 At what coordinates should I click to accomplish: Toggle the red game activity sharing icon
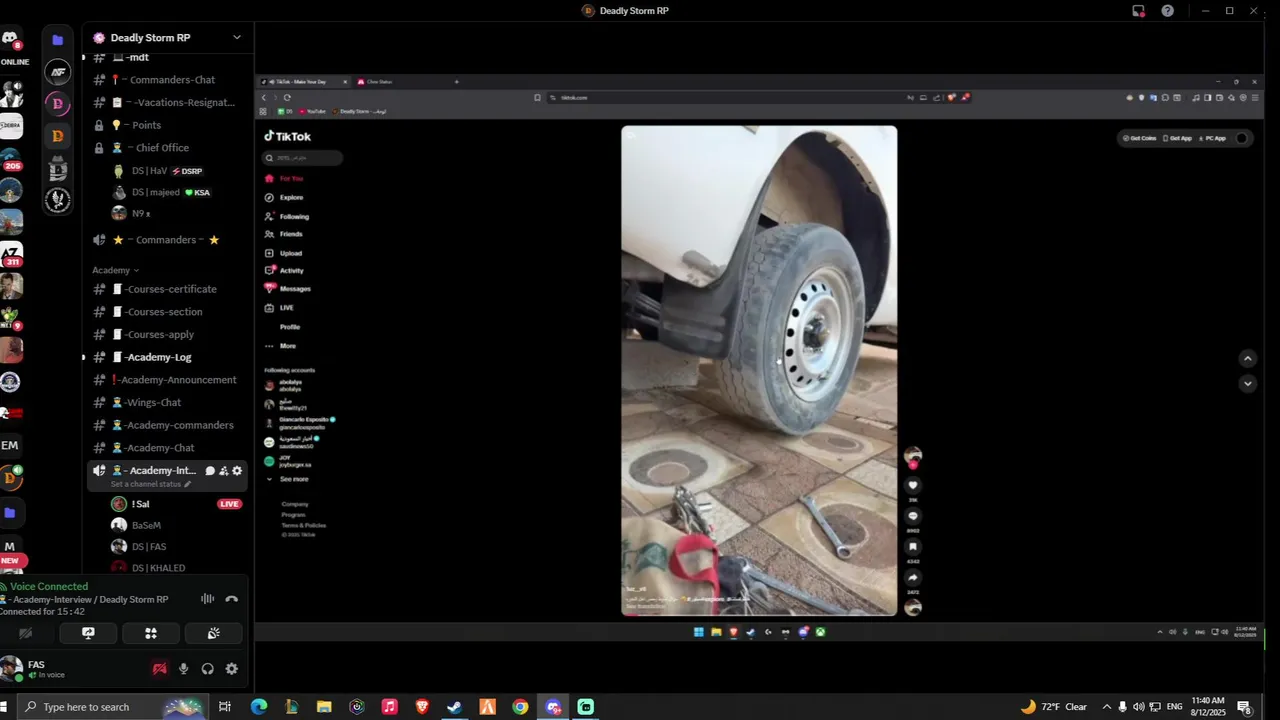coord(159,669)
